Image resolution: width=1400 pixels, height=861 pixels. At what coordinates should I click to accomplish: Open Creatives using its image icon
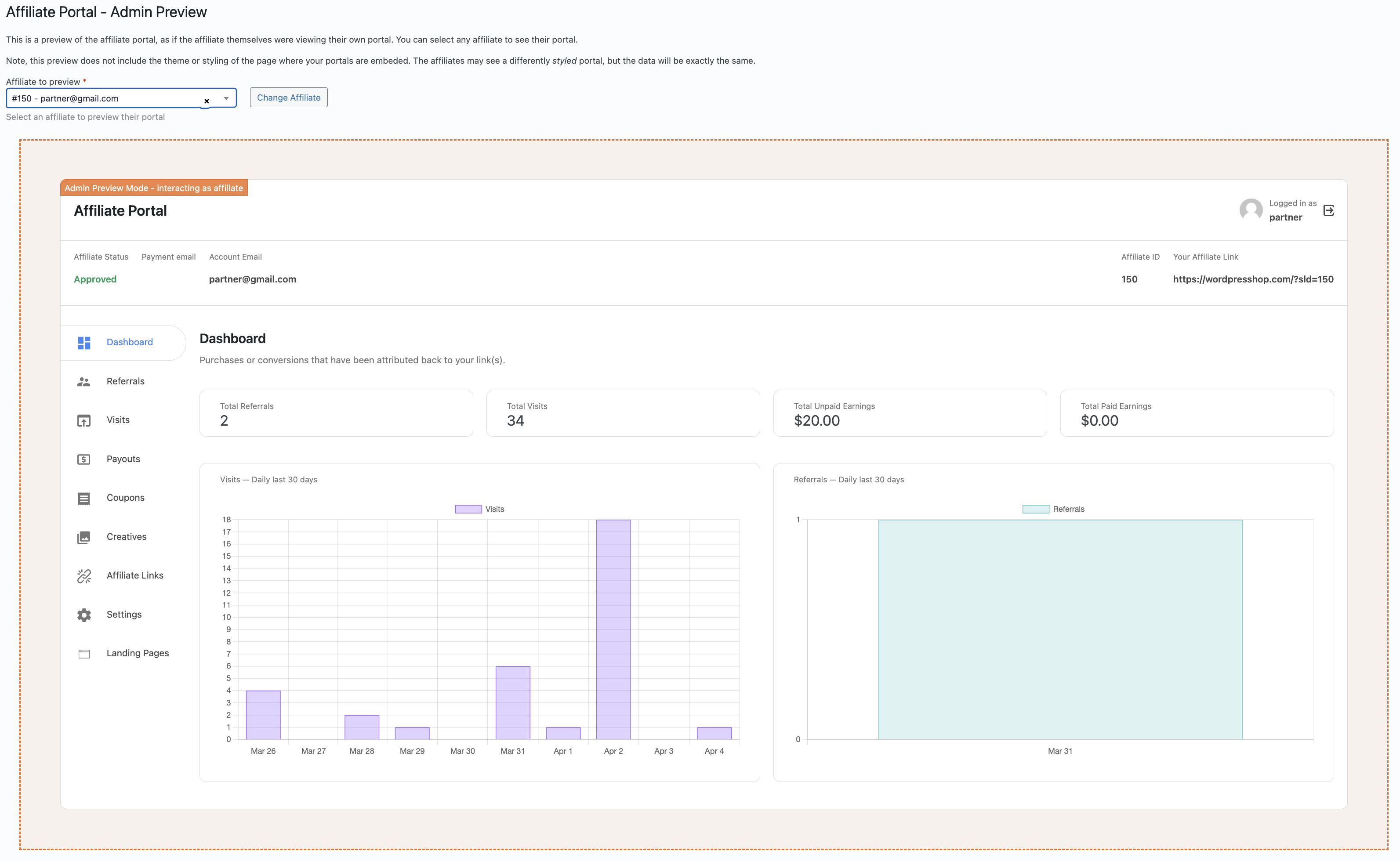click(84, 536)
